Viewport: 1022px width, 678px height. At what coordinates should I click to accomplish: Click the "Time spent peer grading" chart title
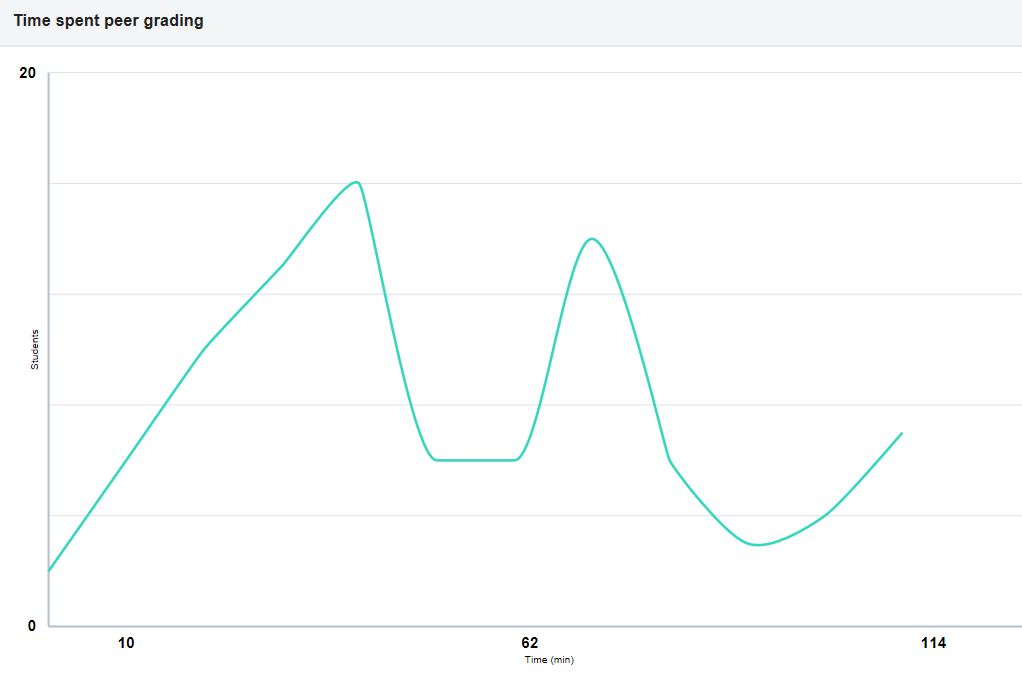108,21
